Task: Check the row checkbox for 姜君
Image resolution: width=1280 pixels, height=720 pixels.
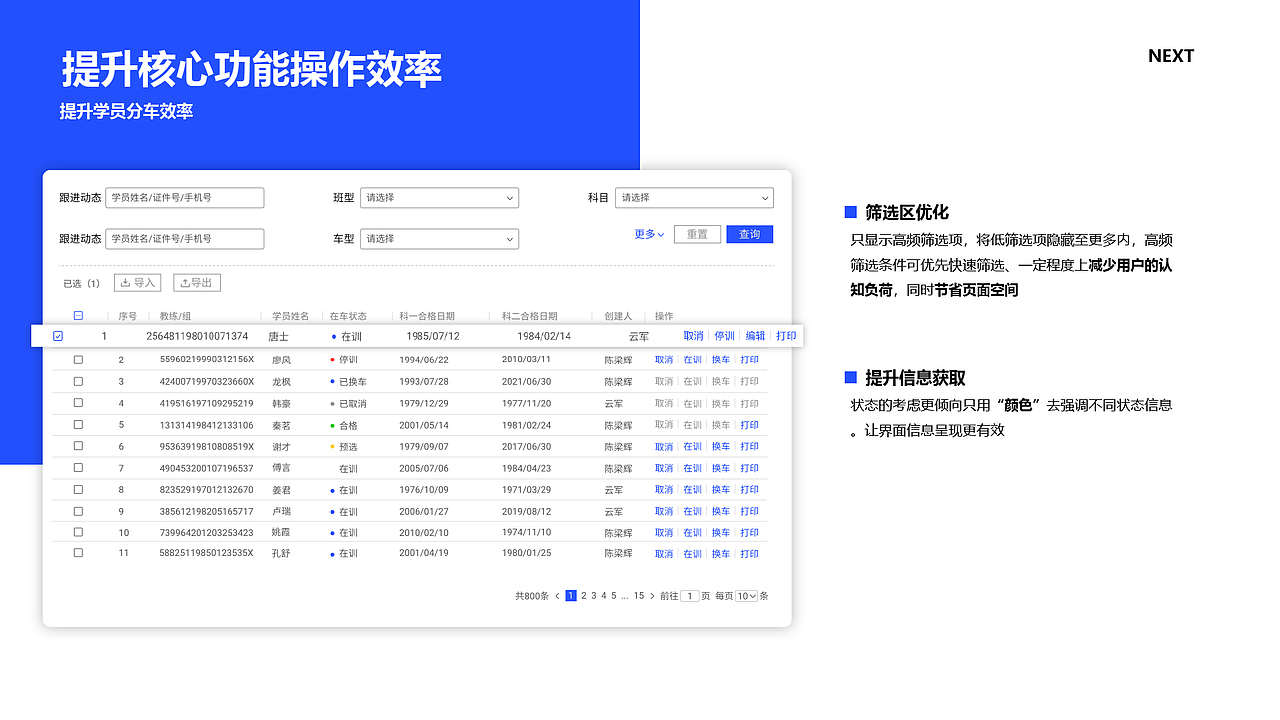Action: tap(78, 489)
